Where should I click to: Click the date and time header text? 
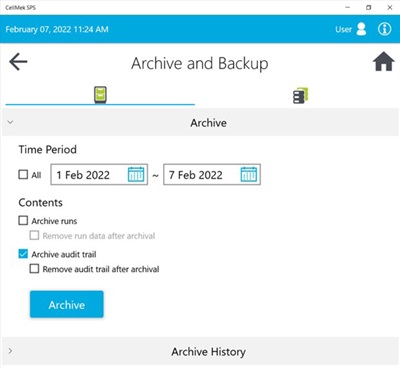57,29
